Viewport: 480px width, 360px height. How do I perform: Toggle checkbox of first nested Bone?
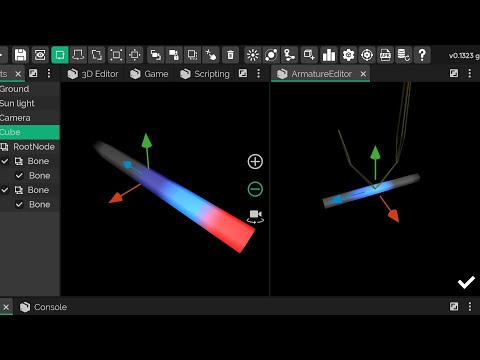19,176
